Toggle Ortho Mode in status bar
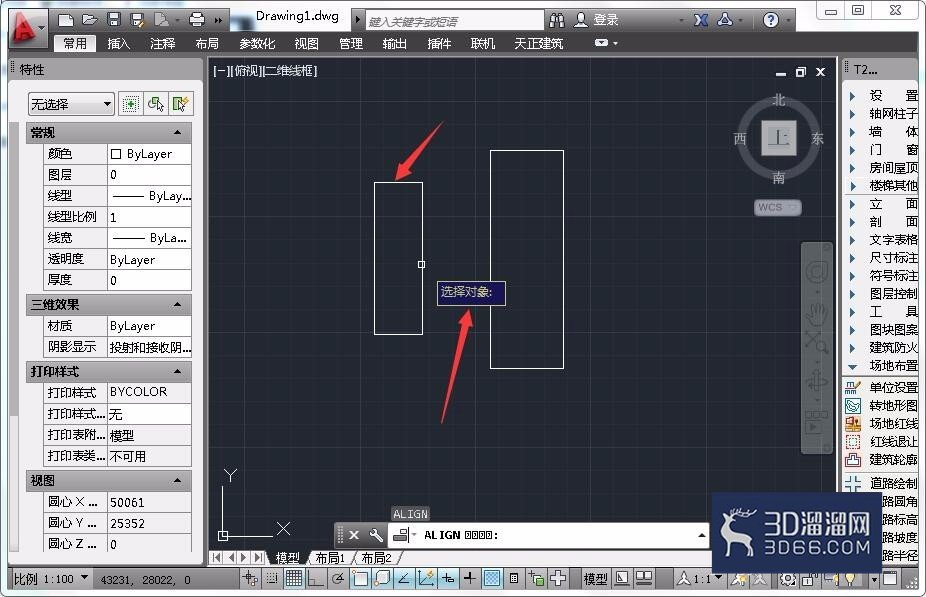The width and height of the screenshot is (926, 597). (315, 579)
